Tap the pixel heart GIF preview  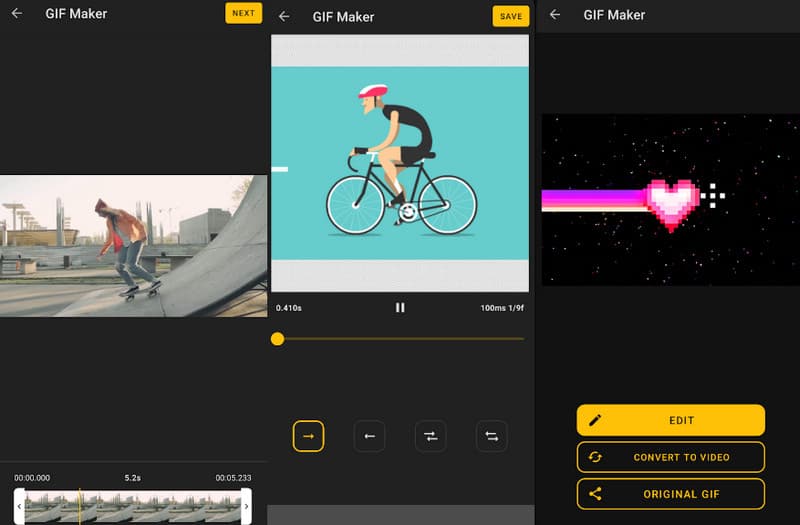coord(670,199)
